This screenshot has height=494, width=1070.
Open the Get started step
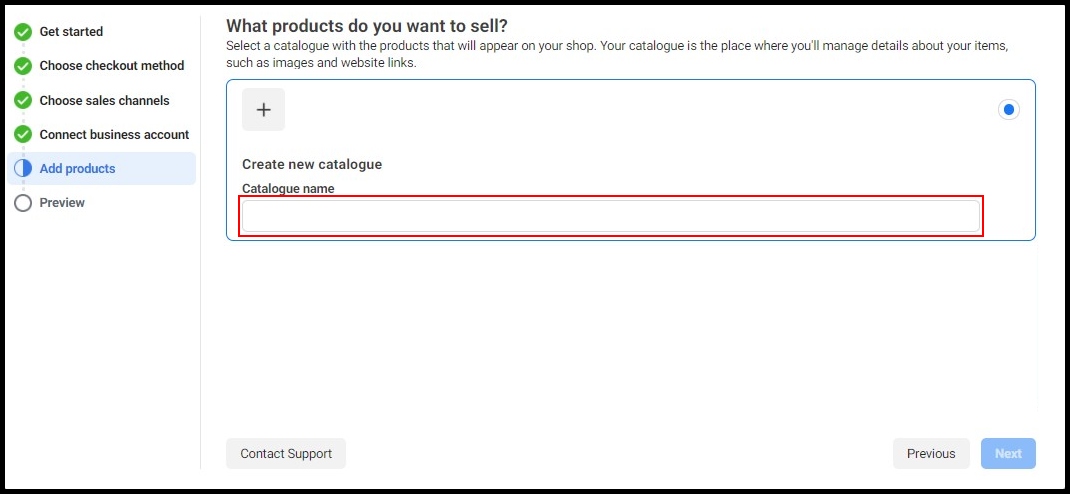point(71,31)
